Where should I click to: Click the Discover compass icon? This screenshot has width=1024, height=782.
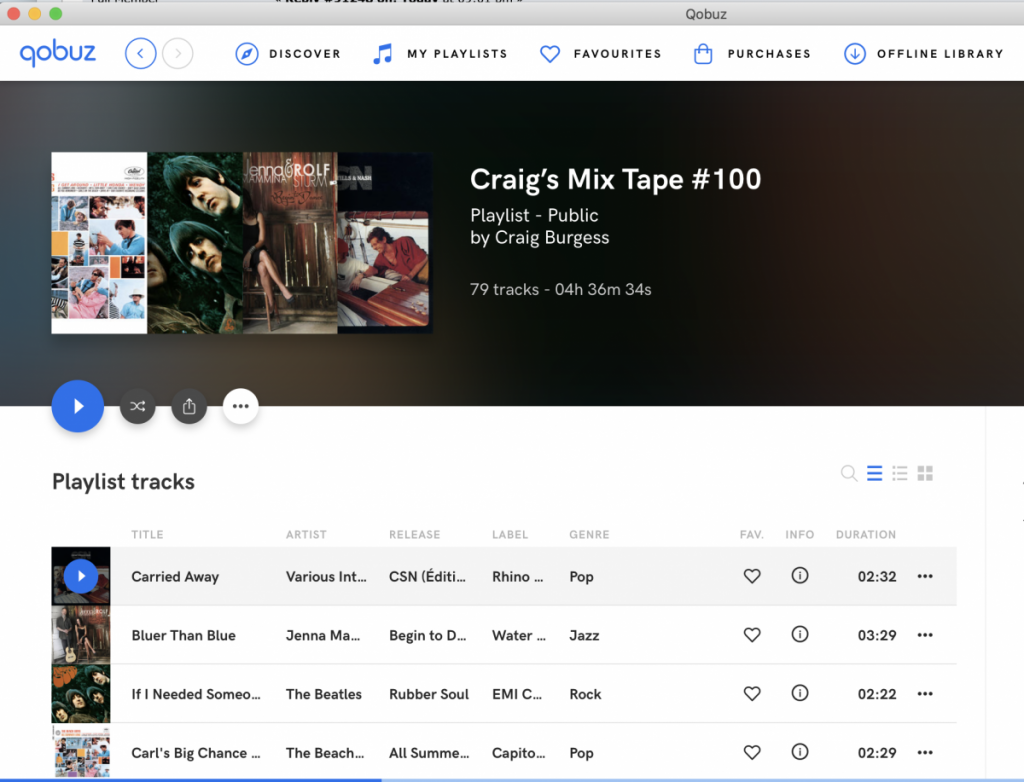pos(247,54)
